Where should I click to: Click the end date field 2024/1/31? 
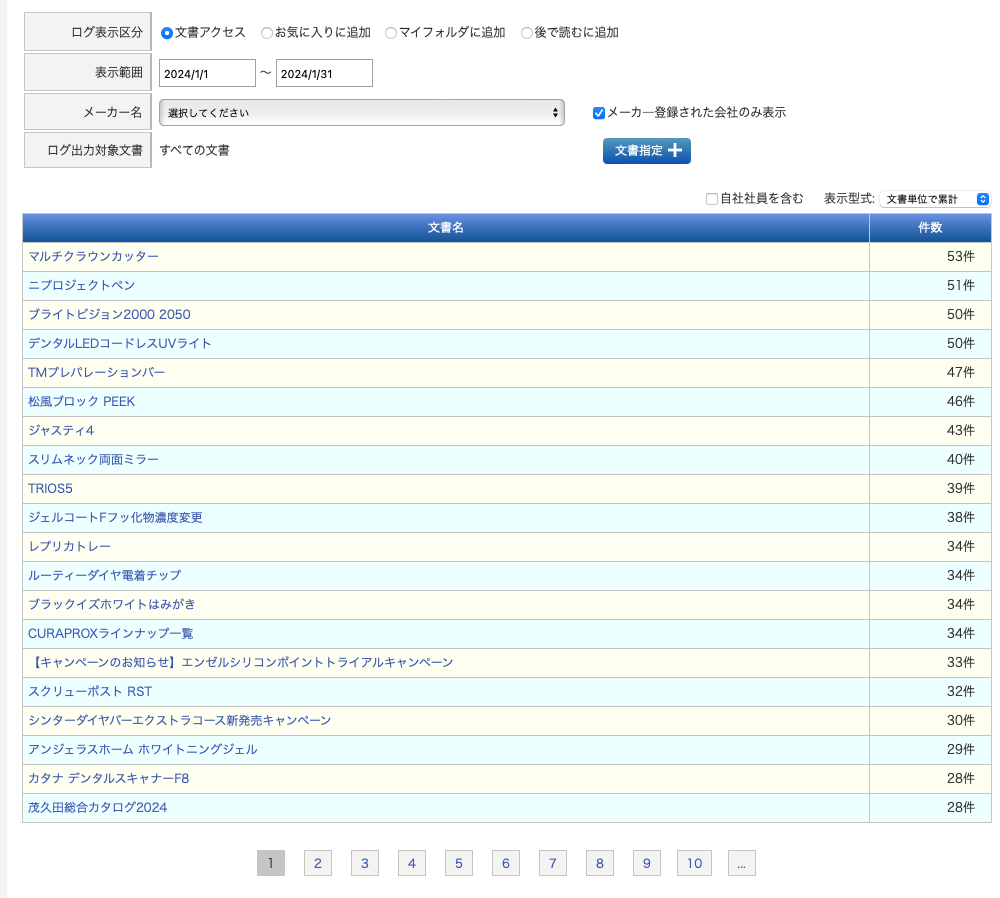coord(324,73)
